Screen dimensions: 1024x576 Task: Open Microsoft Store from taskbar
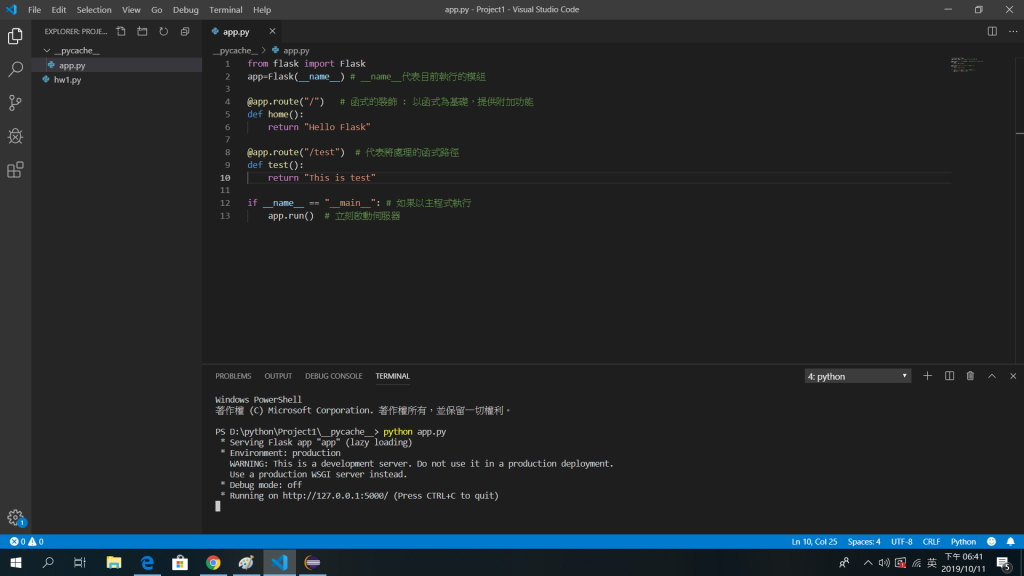(180, 562)
